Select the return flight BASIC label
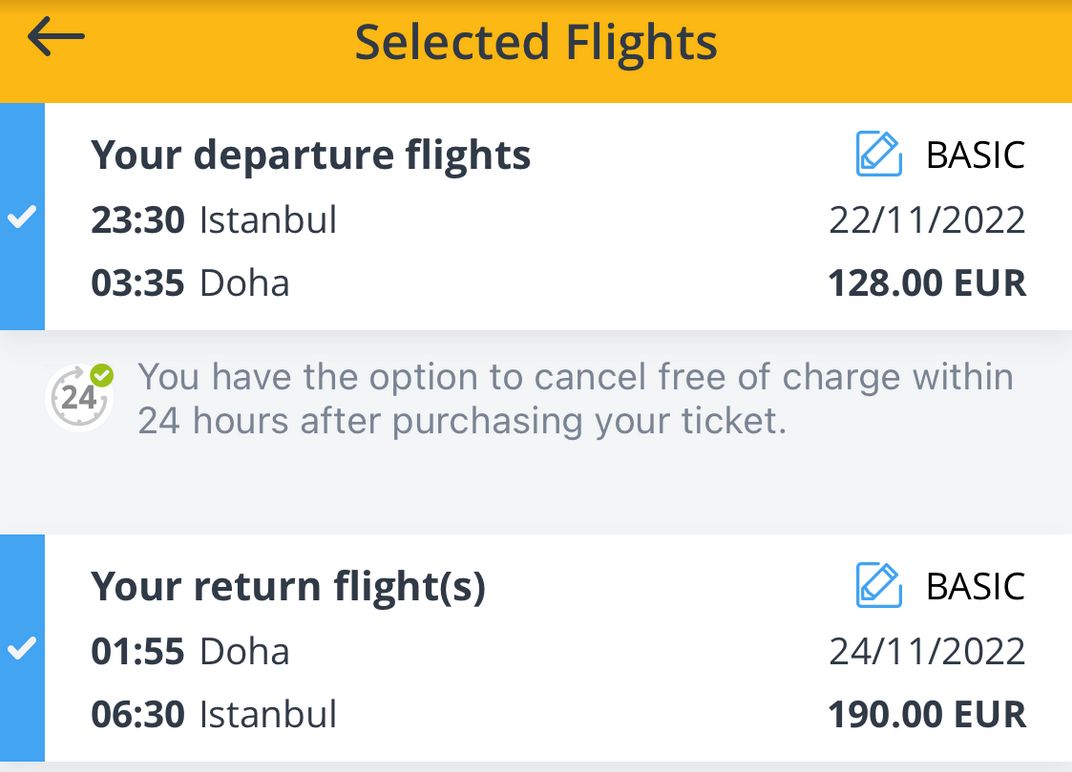 point(975,586)
